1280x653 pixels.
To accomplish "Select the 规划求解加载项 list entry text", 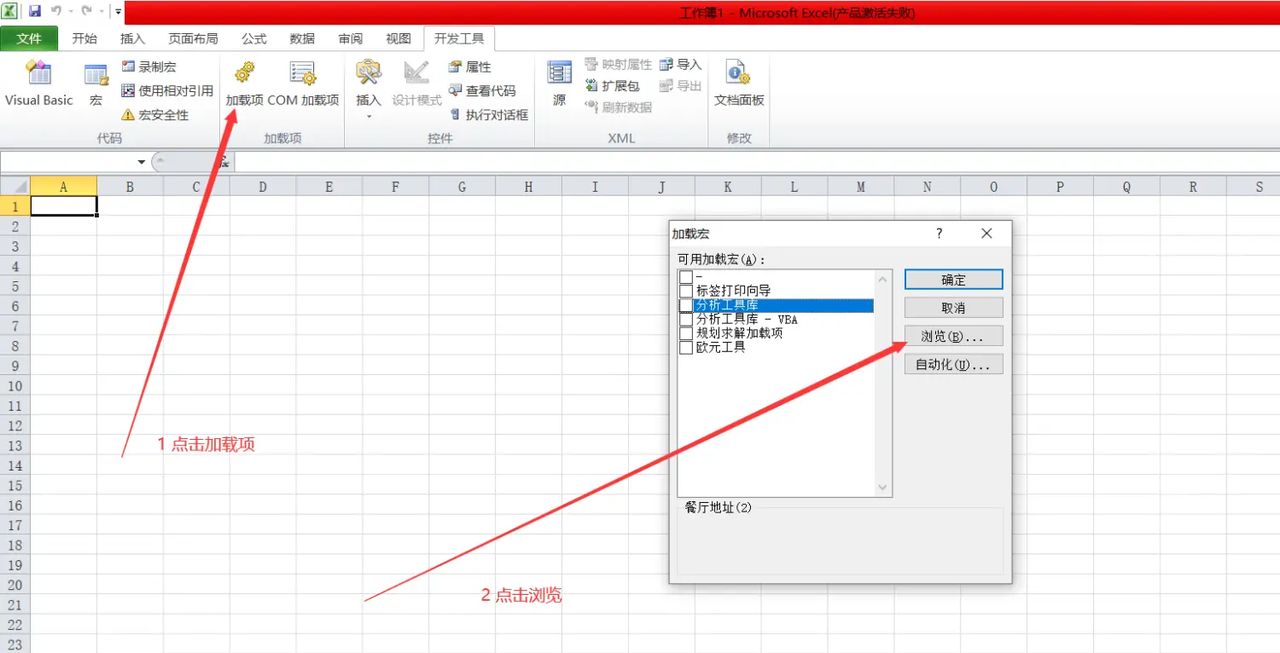I will [739, 333].
